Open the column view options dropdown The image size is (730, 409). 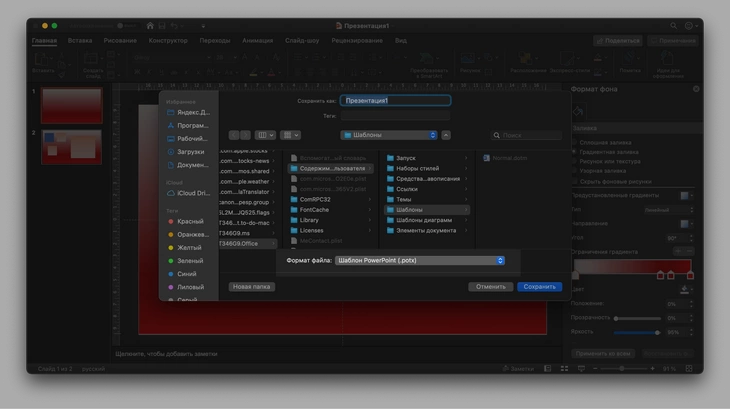tap(265, 135)
